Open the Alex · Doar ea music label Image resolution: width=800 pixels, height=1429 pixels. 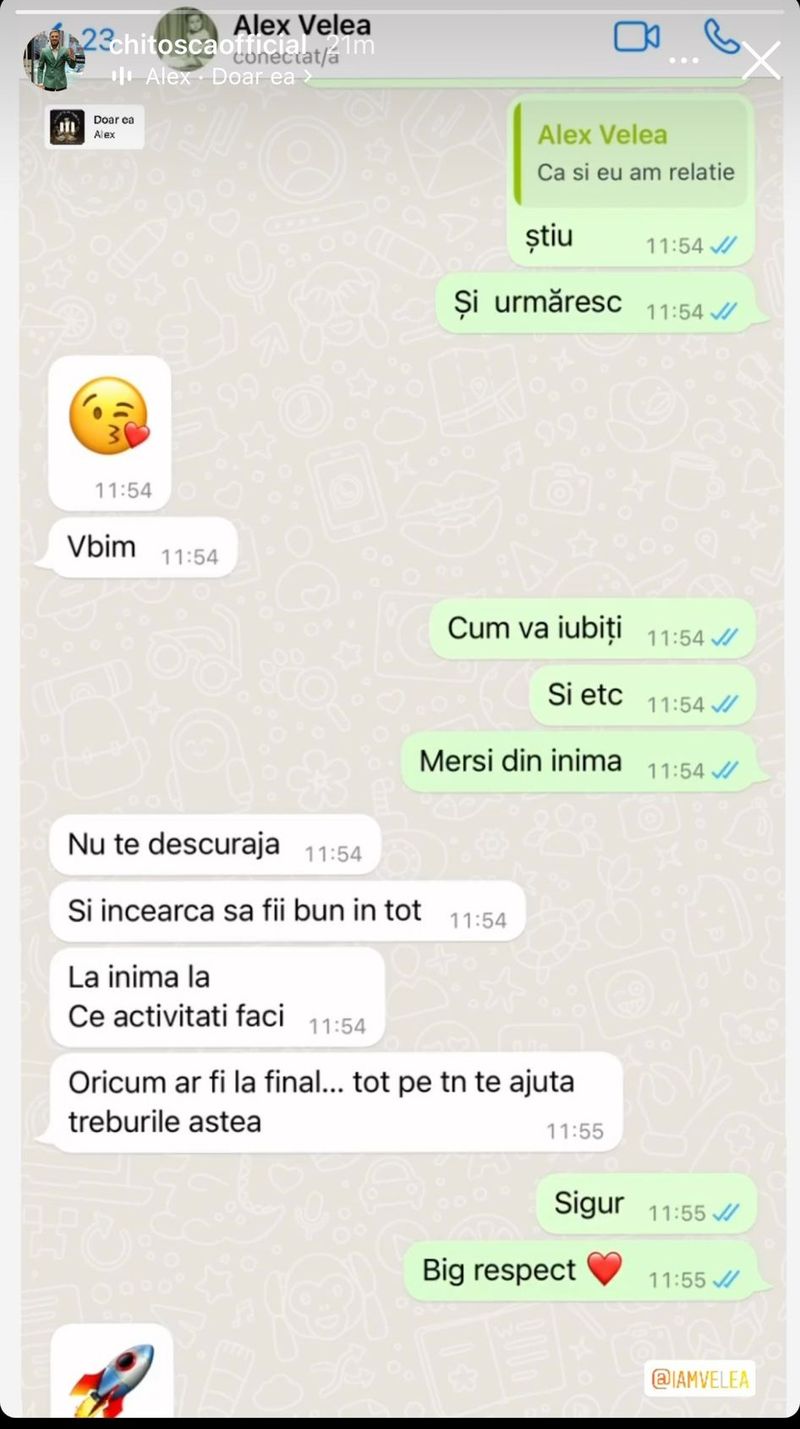pyautogui.click(x=228, y=76)
